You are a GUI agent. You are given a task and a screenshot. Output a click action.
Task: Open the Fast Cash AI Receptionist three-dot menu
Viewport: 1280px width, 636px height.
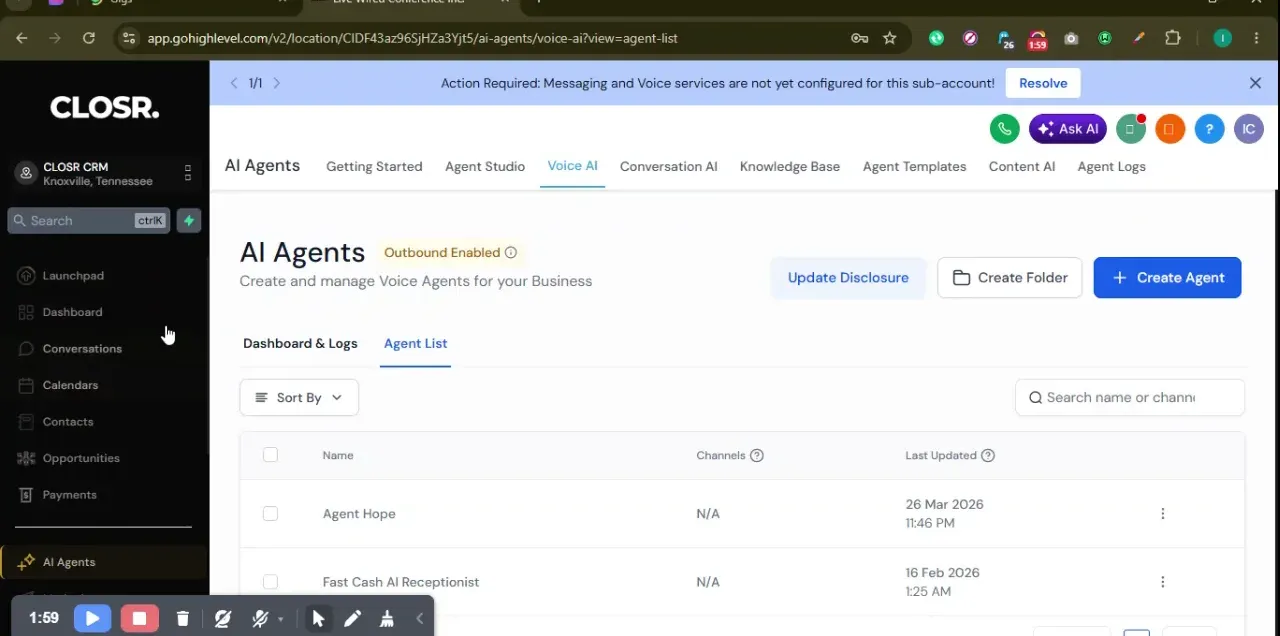1162,582
